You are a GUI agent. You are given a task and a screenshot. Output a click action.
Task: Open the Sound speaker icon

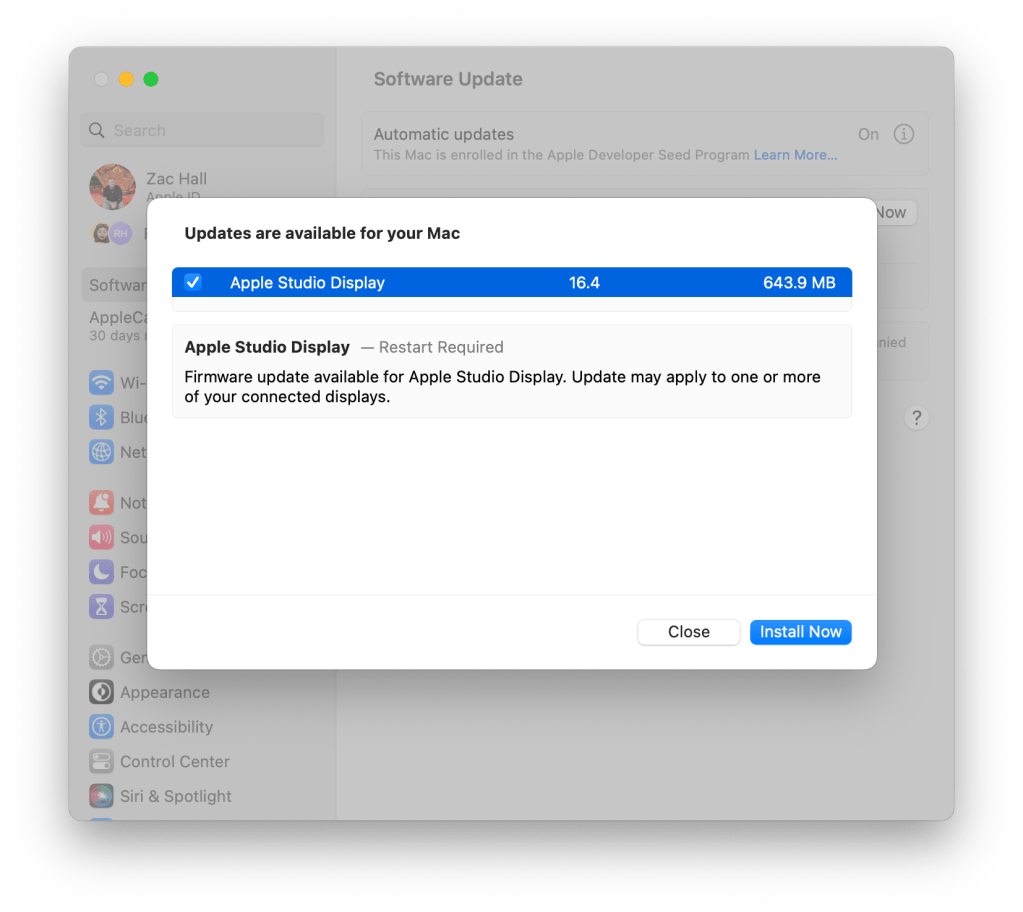tap(101, 538)
